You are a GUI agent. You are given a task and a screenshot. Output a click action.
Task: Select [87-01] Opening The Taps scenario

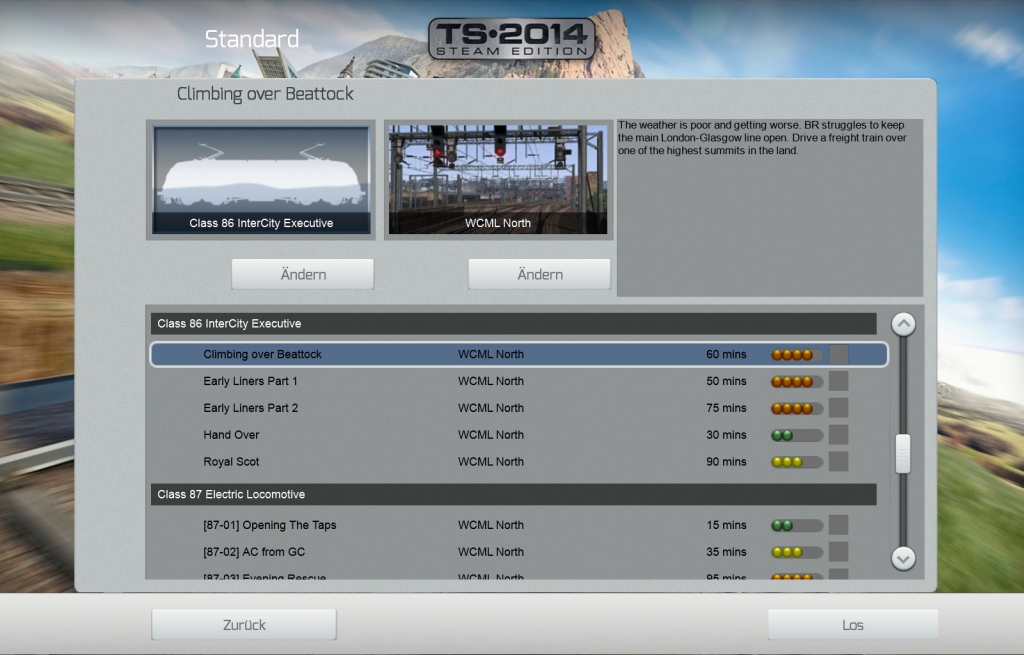coord(519,525)
